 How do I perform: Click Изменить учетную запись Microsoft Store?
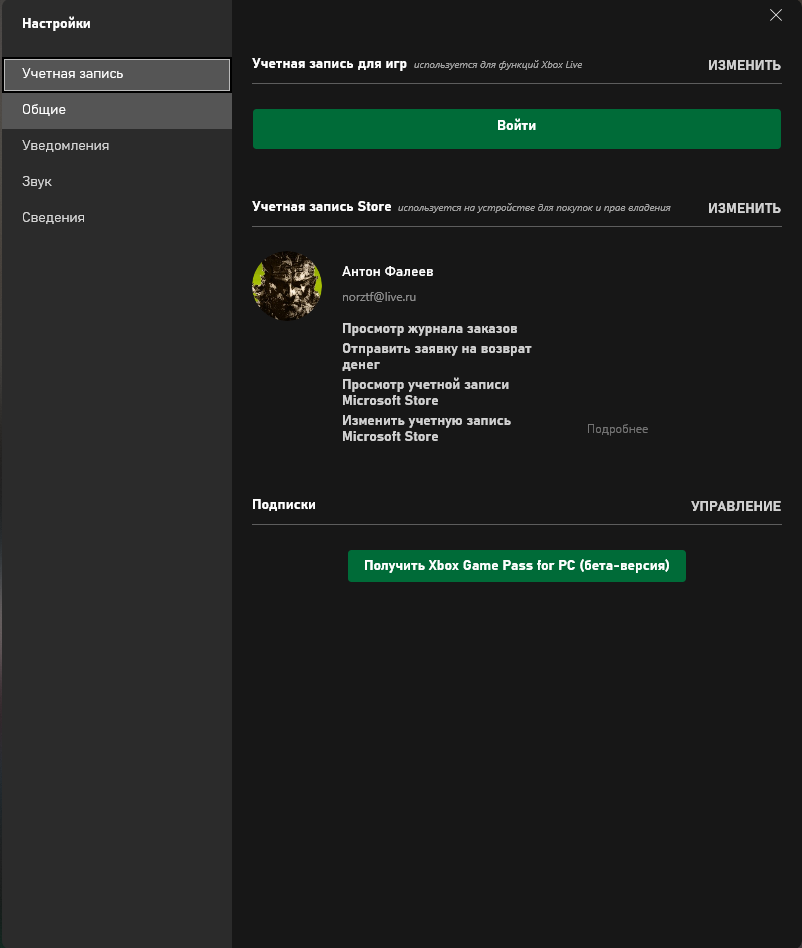(x=426, y=429)
